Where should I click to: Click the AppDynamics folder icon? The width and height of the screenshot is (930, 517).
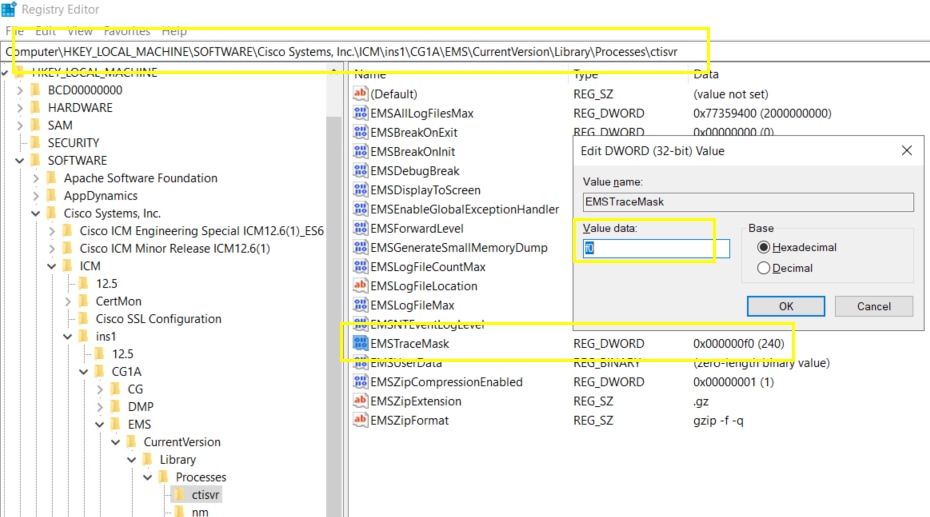[52, 196]
